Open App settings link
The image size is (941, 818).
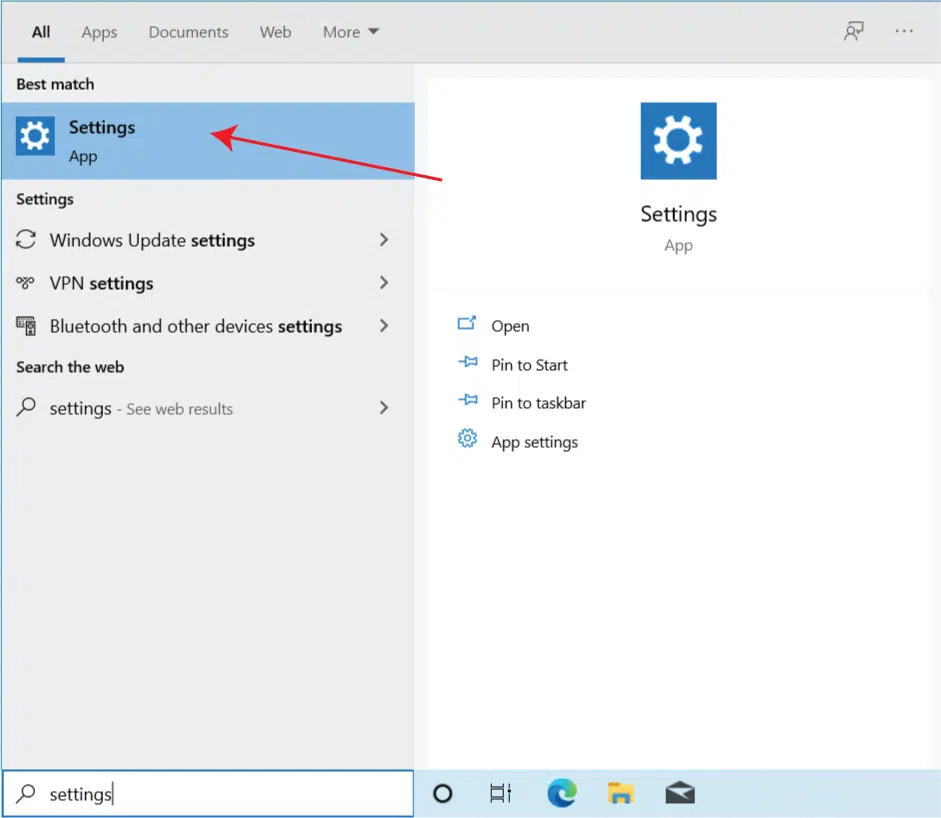pyautogui.click(x=534, y=442)
